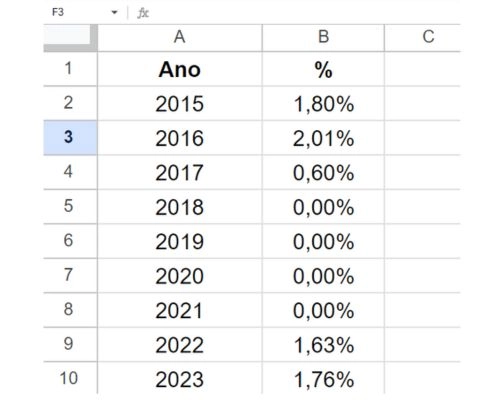Select cell containing 2015

(180, 103)
